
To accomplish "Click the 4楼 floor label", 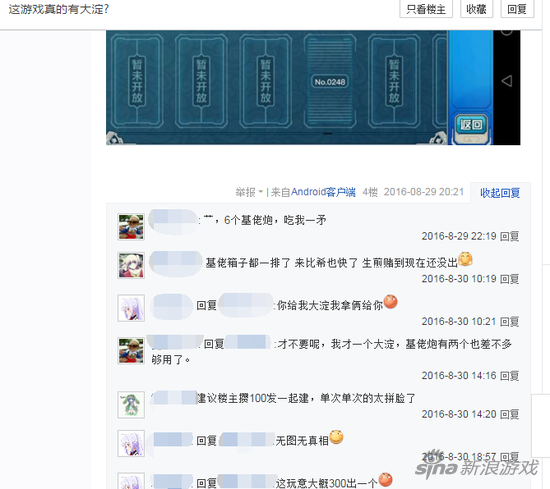I will (370, 192).
